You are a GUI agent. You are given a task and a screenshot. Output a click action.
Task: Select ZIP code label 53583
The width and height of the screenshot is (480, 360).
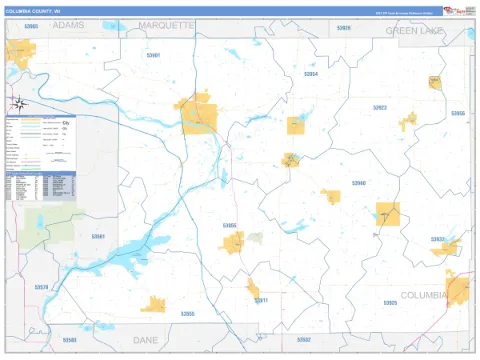[70, 340]
